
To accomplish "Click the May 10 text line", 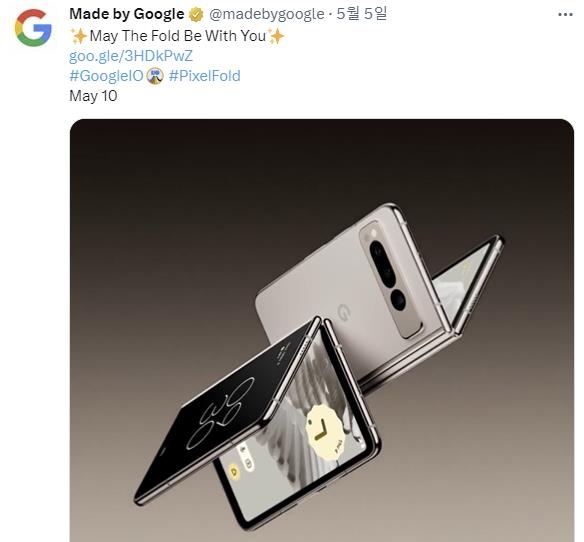I will (x=93, y=96).
